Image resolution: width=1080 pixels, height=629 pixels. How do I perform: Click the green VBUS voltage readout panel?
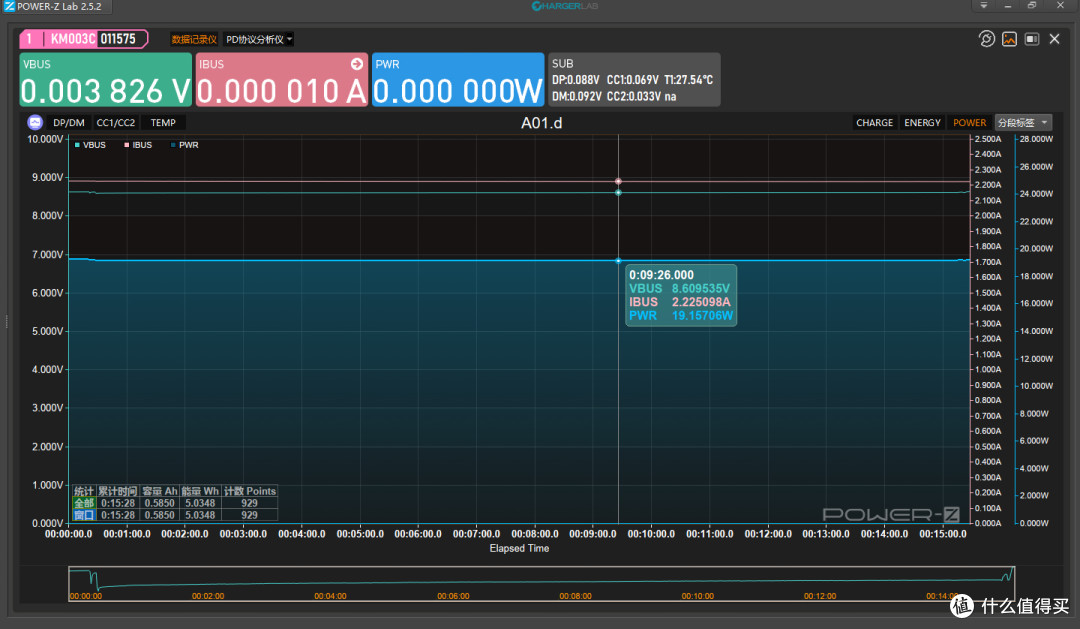pyautogui.click(x=105, y=80)
